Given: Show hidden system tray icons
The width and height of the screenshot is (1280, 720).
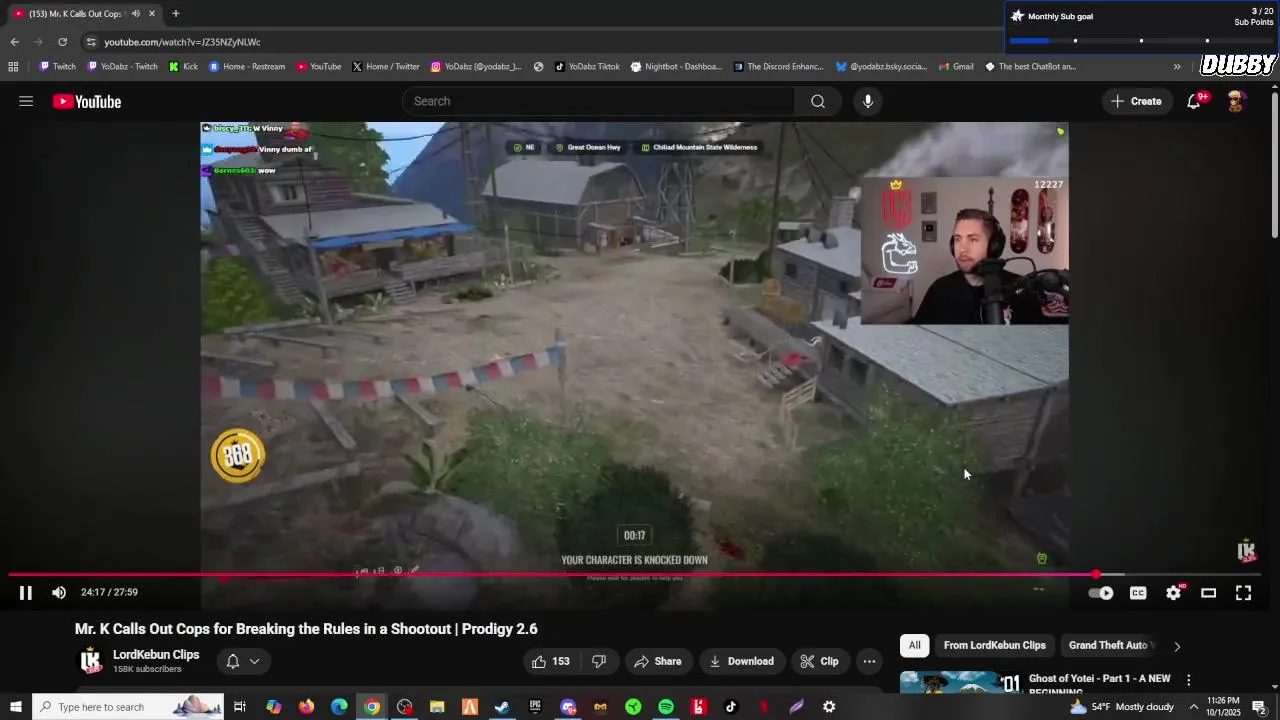Looking at the screenshot, I should [1193, 707].
